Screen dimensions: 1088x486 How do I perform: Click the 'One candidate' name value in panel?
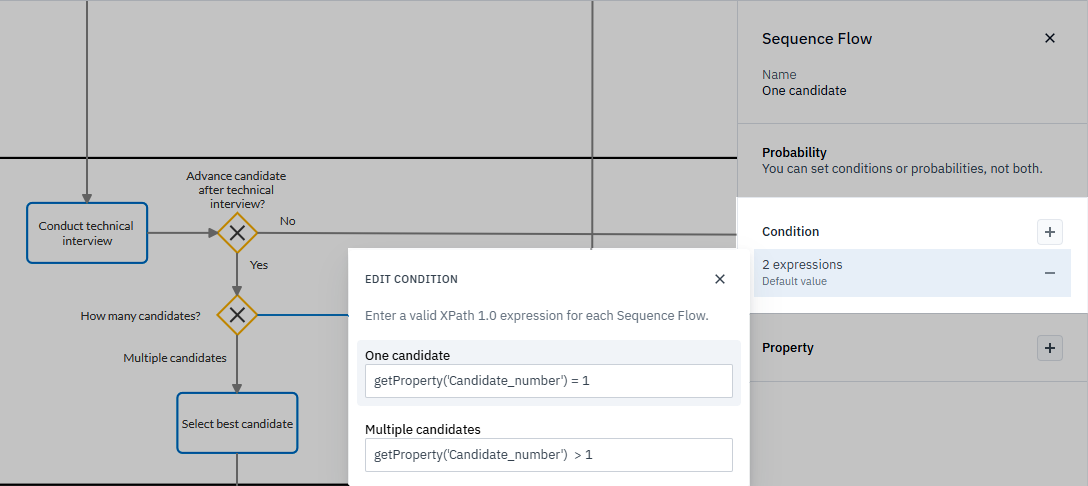pos(804,91)
